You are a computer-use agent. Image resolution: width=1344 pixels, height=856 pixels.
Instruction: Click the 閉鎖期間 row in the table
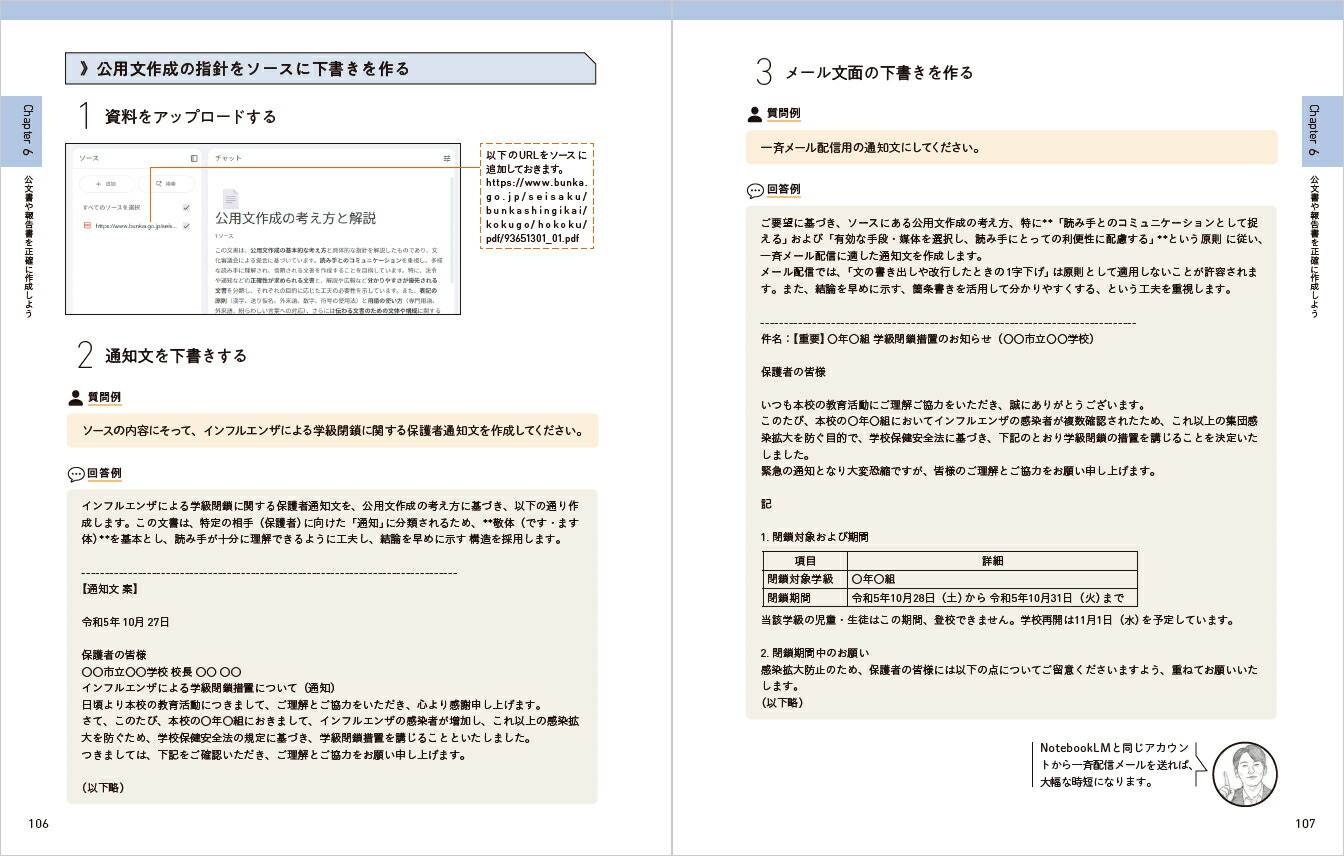[x=949, y=598]
